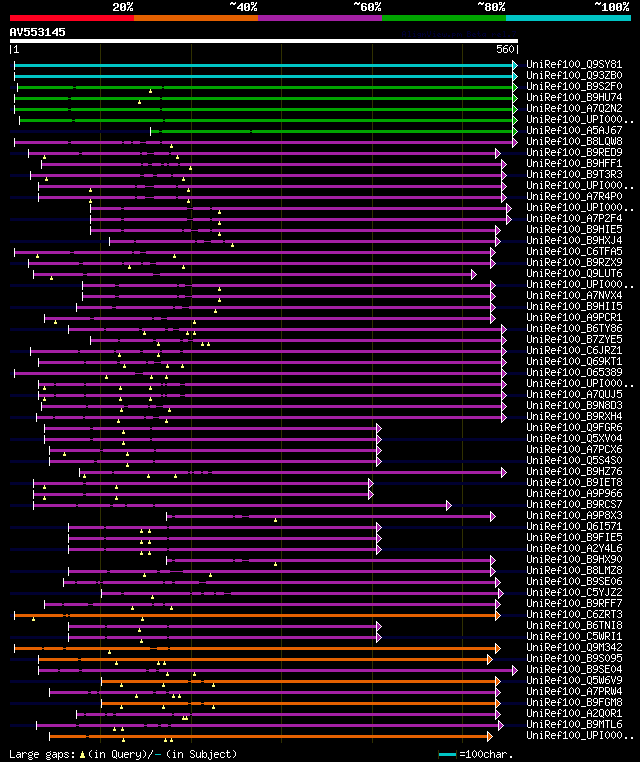Screen dimensions: 640x762
Task: Open hit UniRef100_B9FIE5
Action: (574, 537)
